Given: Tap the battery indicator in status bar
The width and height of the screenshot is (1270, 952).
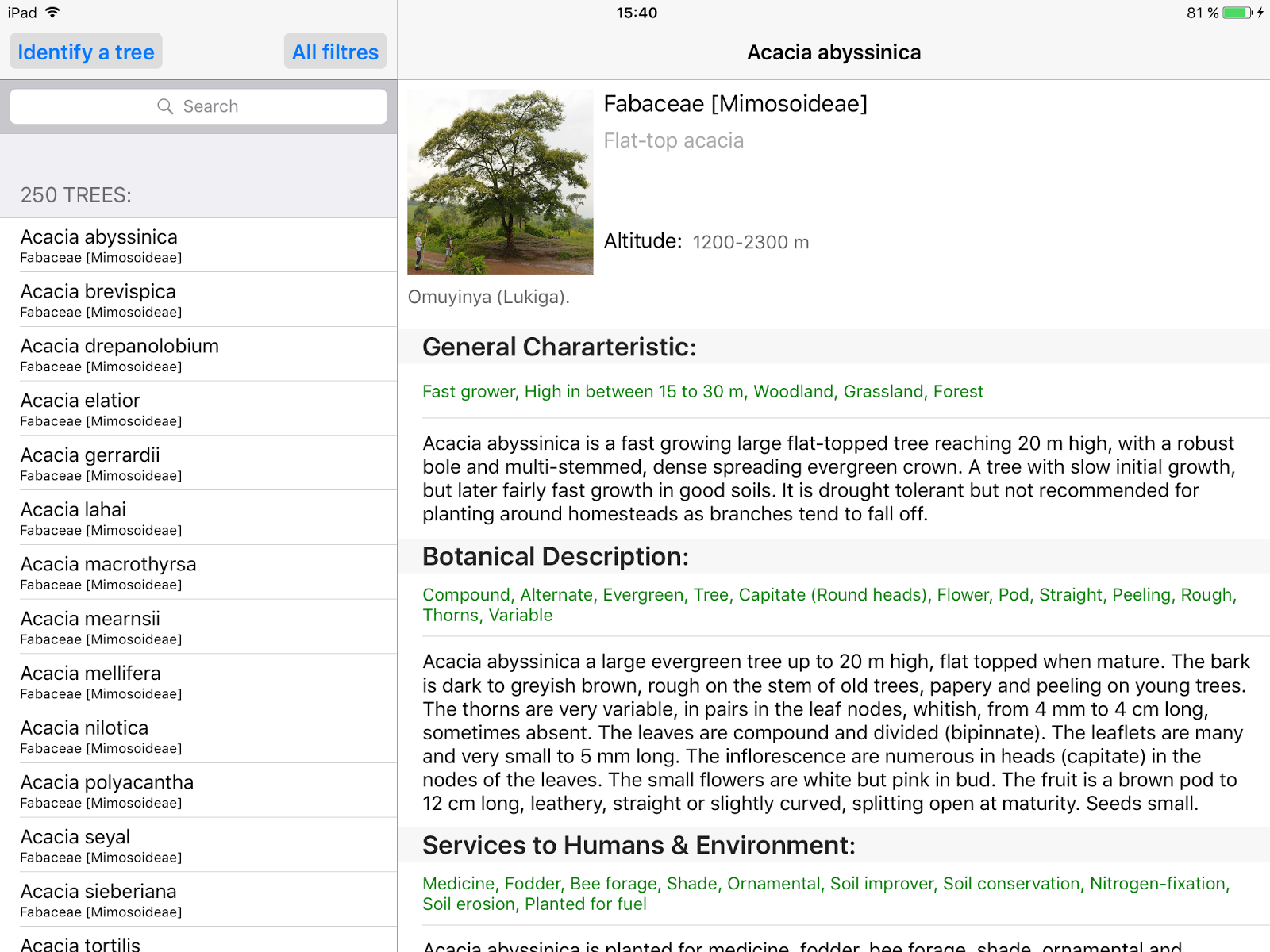Looking at the screenshot, I should click(1237, 13).
